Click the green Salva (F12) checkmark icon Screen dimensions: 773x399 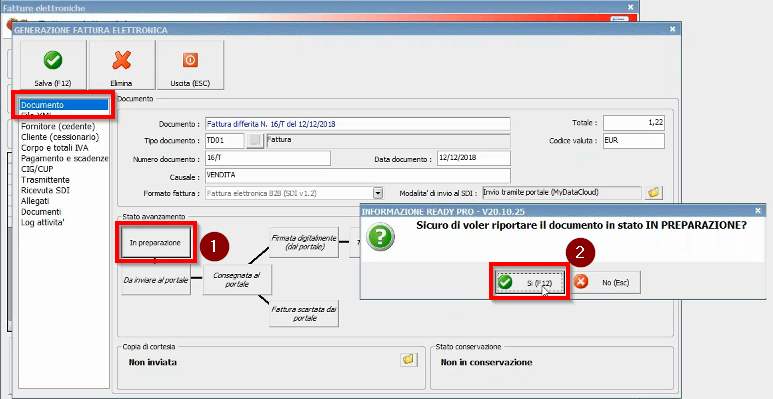53,61
